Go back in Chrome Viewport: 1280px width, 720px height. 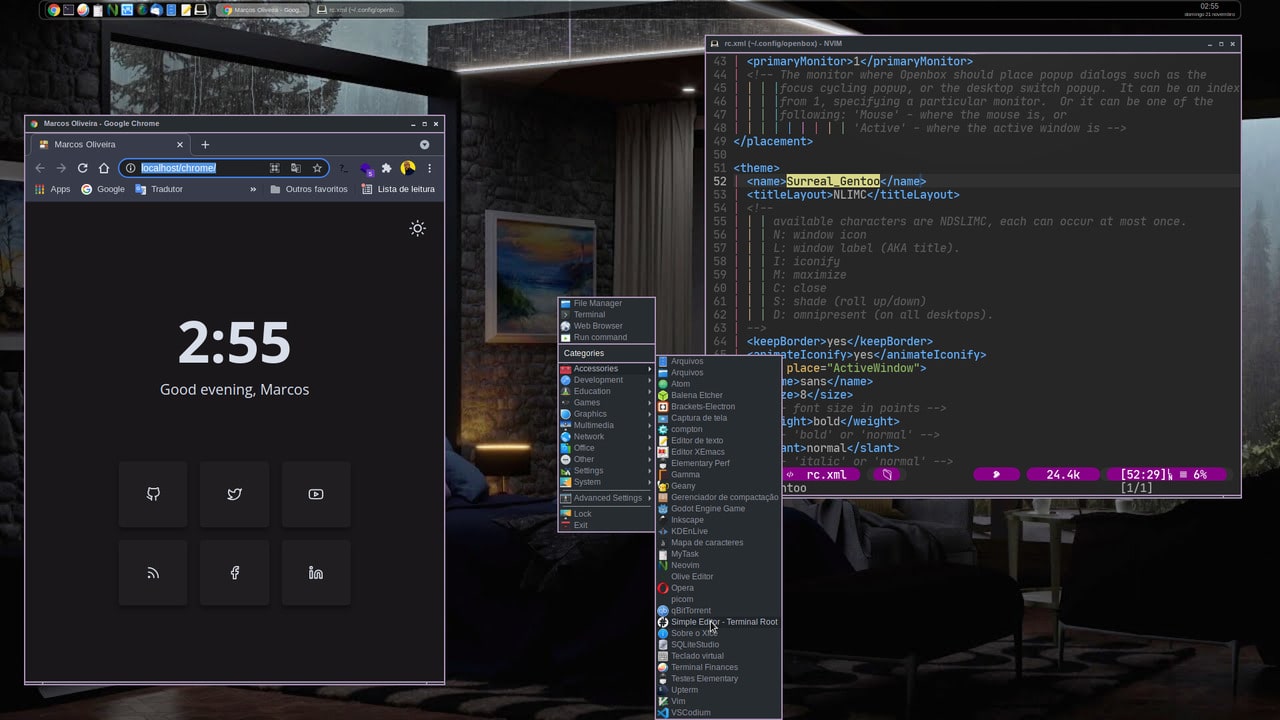(40, 168)
